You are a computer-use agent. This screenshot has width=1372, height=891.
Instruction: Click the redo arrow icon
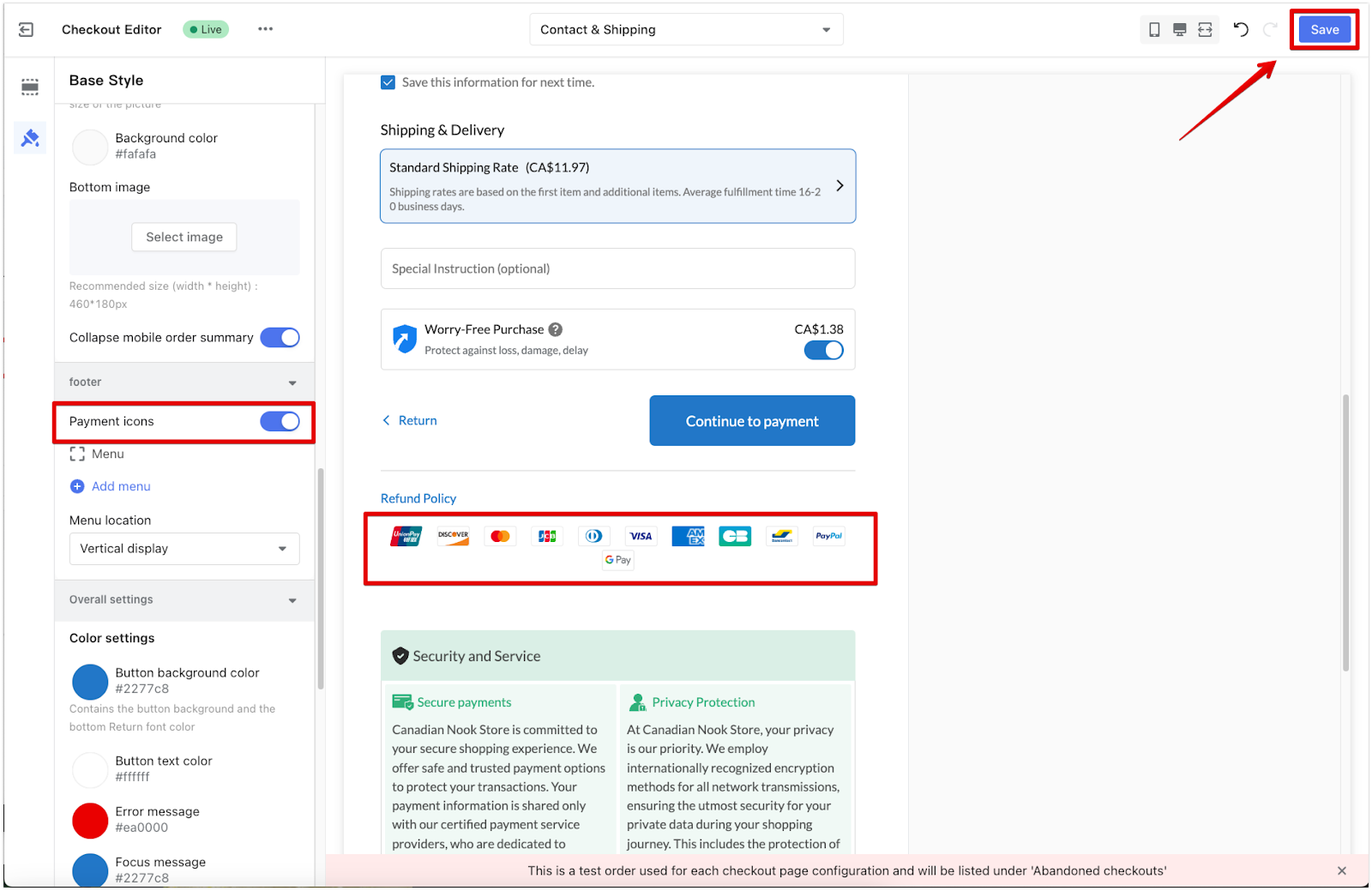click(1269, 28)
